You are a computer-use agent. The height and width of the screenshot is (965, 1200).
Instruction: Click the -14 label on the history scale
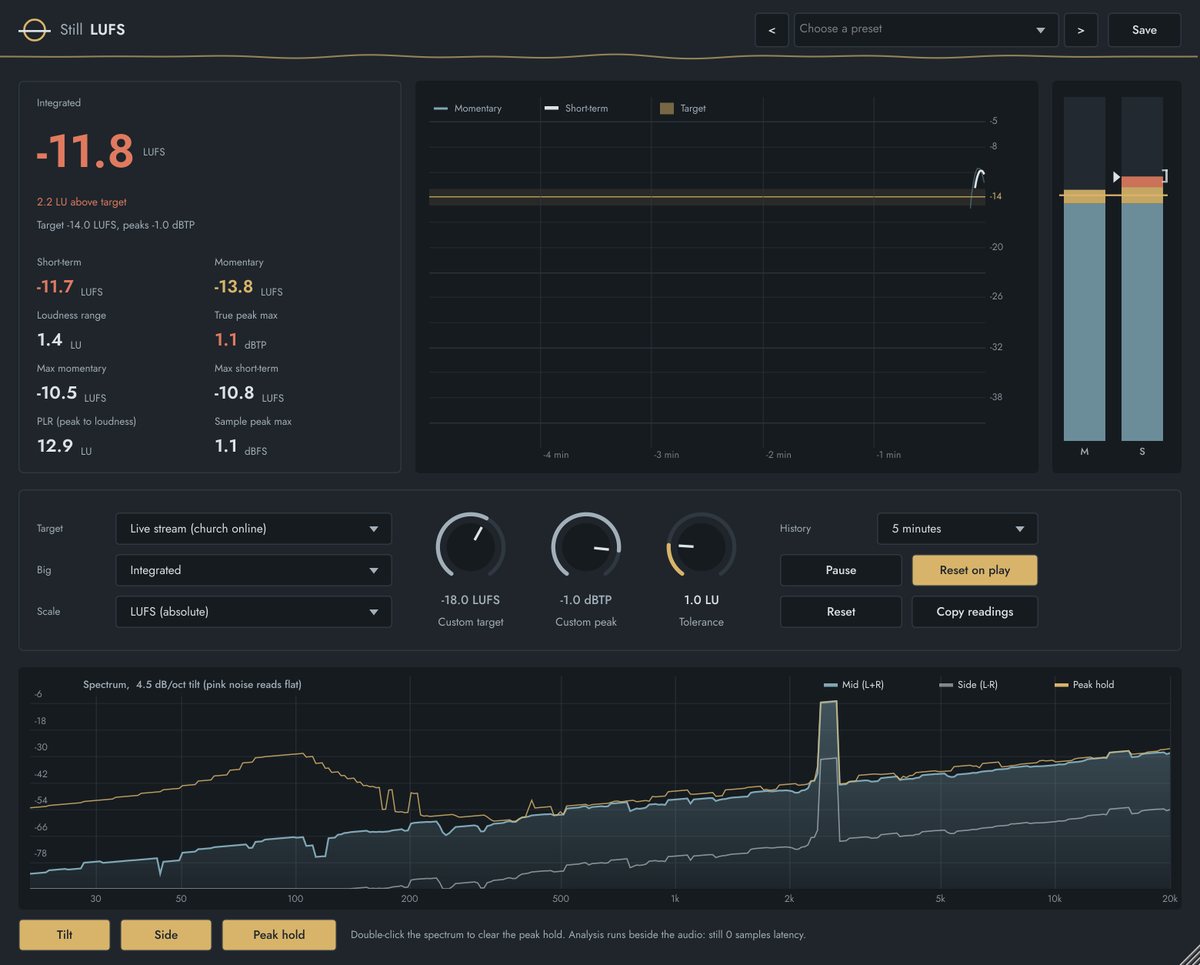point(995,197)
